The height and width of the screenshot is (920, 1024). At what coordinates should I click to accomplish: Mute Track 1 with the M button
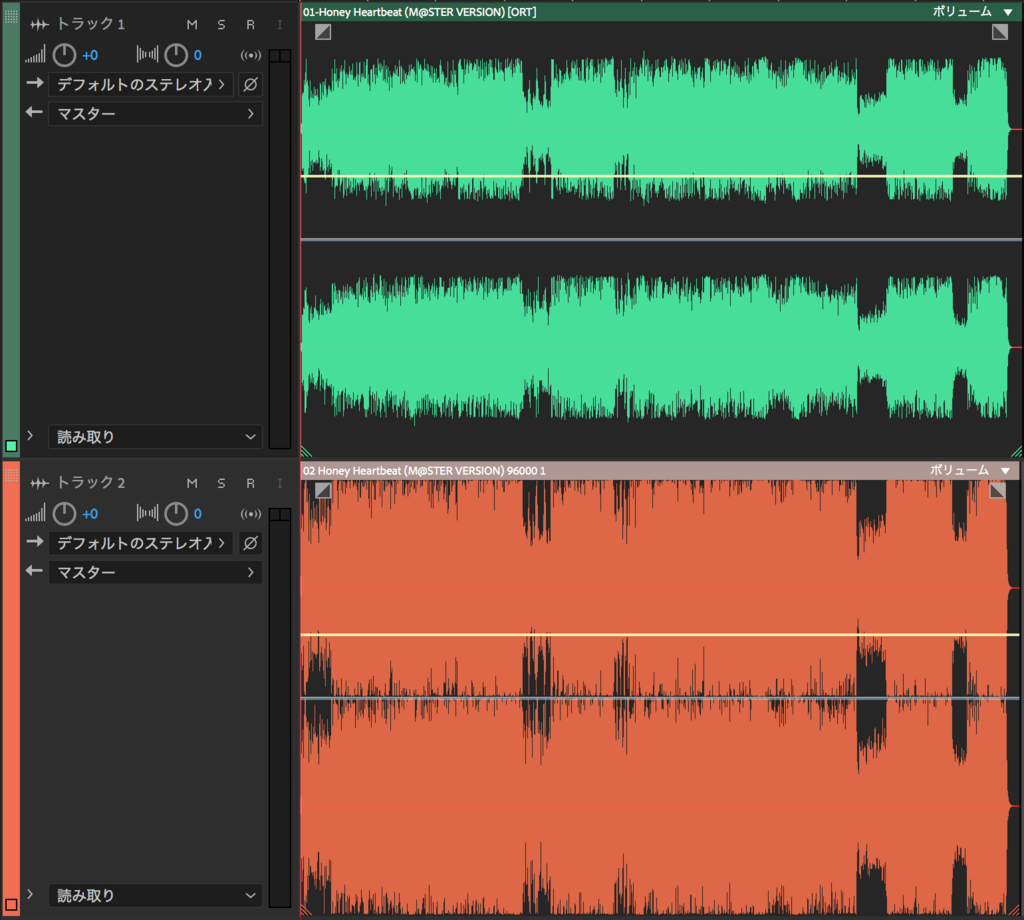click(x=192, y=25)
